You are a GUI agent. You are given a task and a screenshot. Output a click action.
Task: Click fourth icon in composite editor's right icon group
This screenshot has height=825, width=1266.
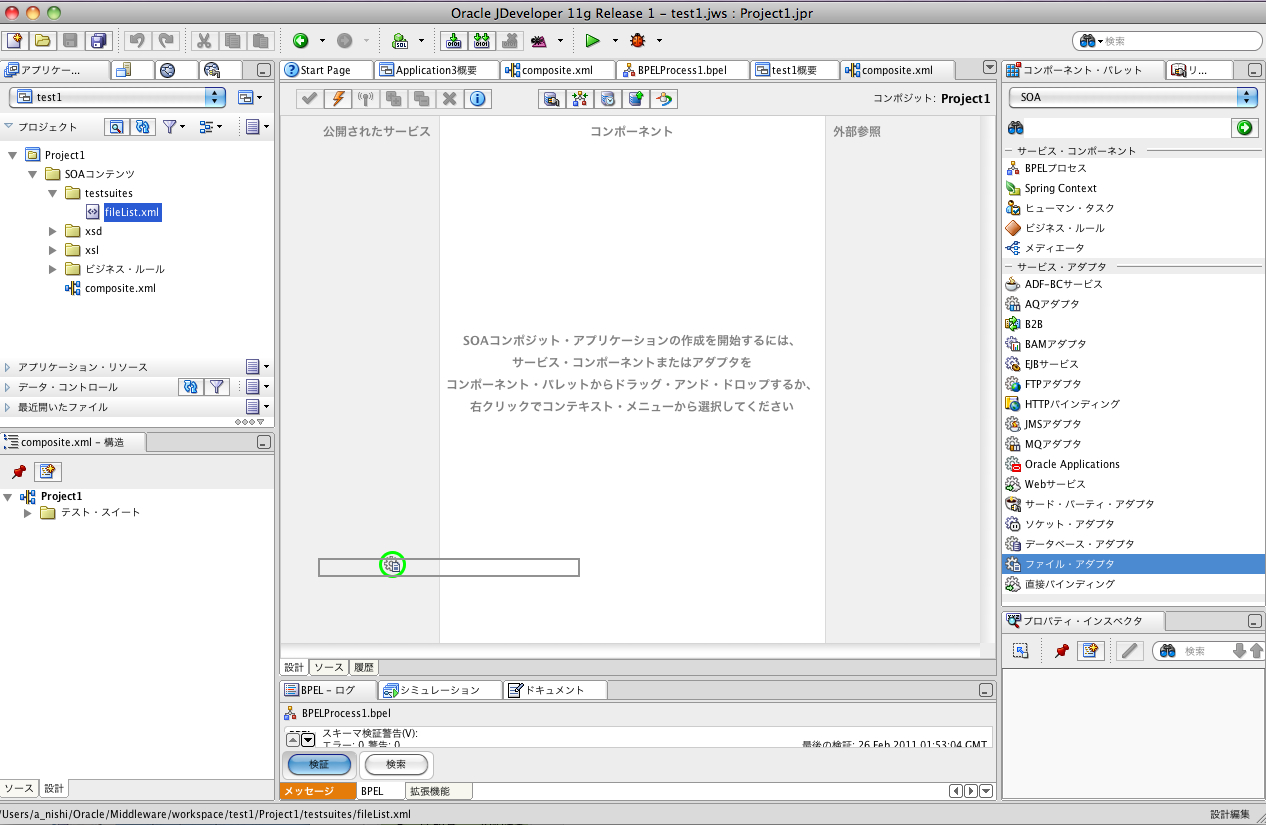[x=636, y=98]
